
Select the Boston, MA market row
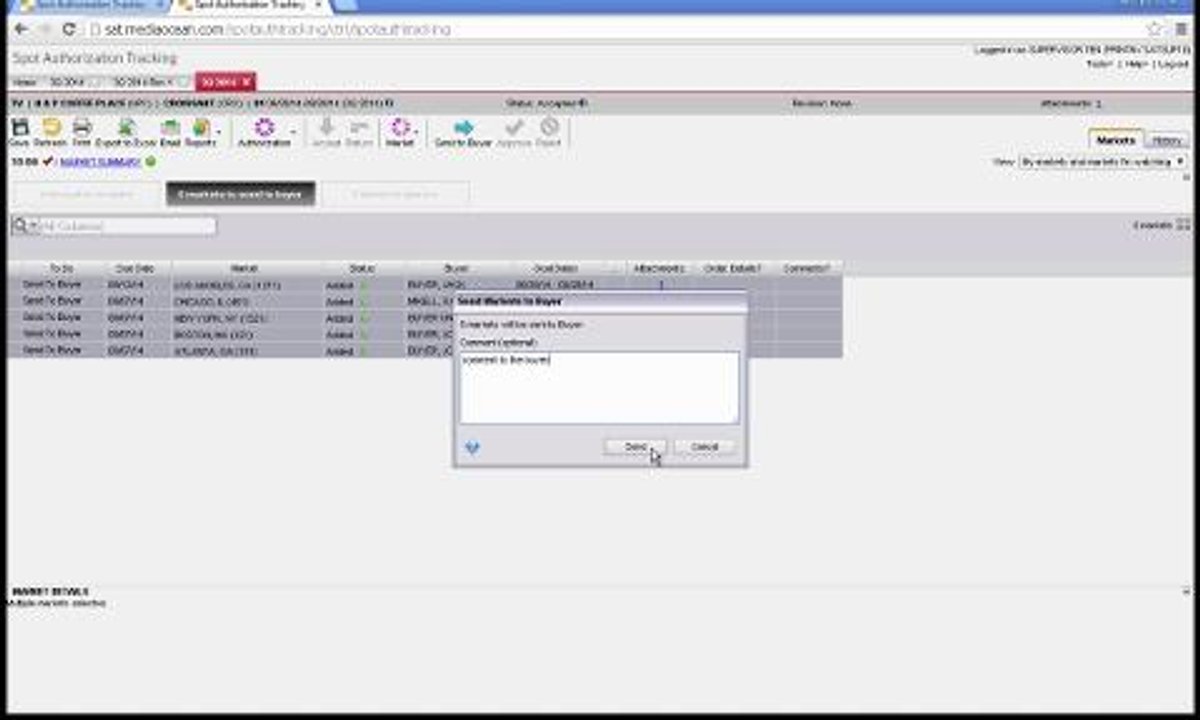pyautogui.click(x=425, y=334)
